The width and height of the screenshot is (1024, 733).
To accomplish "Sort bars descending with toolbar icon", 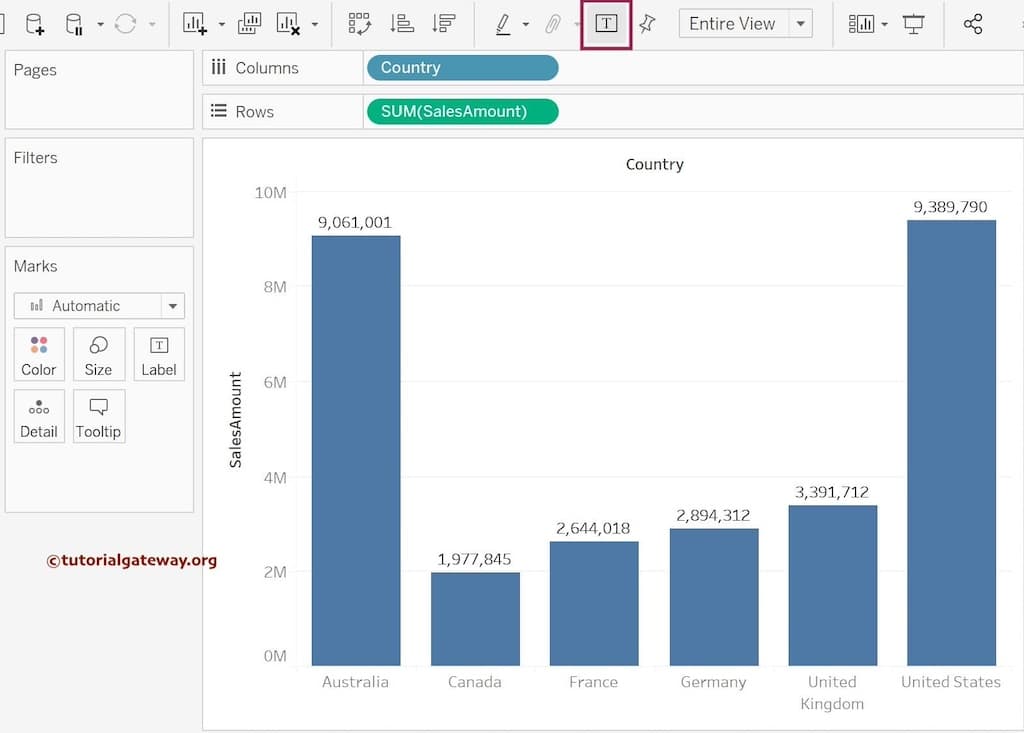I will (x=444, y=24).
